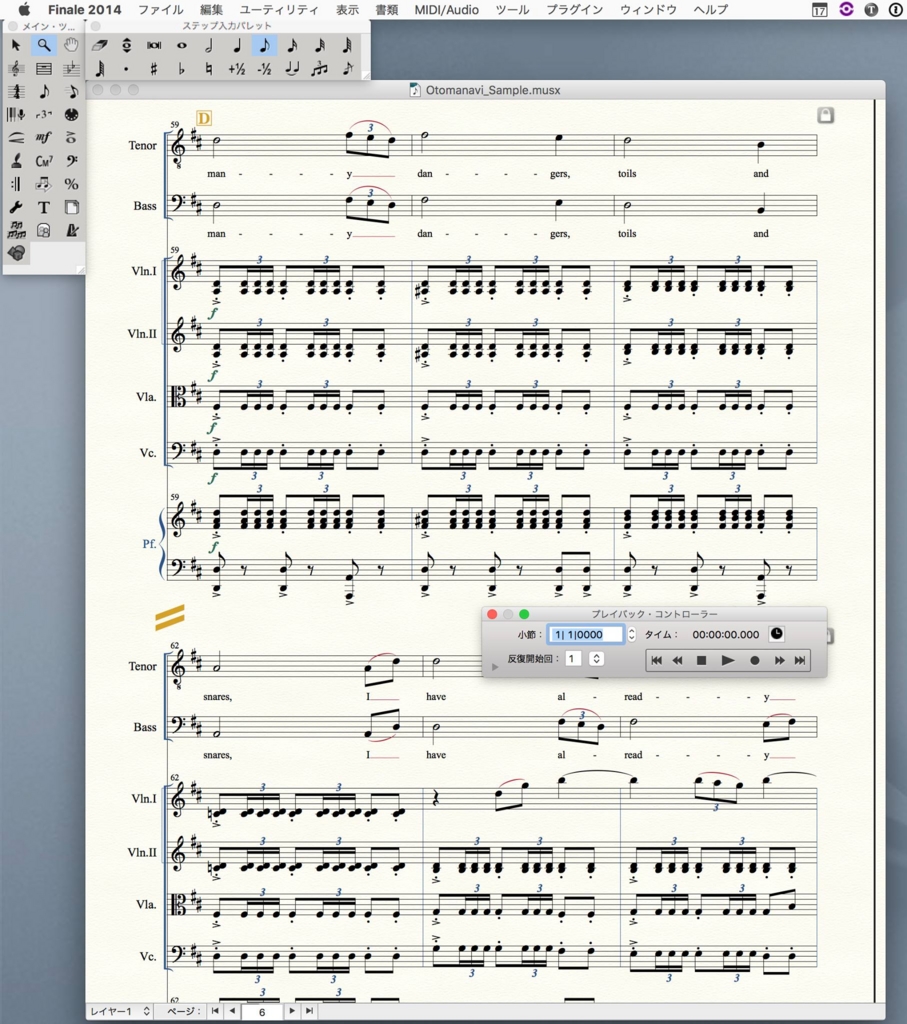Select the MIDI tool round connector icon
The image size is (907, 1024).
pyautogui.click(x=71, y=115)
